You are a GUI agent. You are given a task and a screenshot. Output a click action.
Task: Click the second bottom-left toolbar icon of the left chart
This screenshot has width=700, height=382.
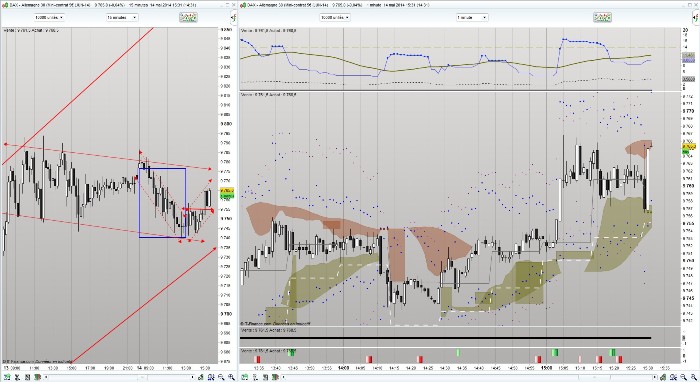pos(17,377)
